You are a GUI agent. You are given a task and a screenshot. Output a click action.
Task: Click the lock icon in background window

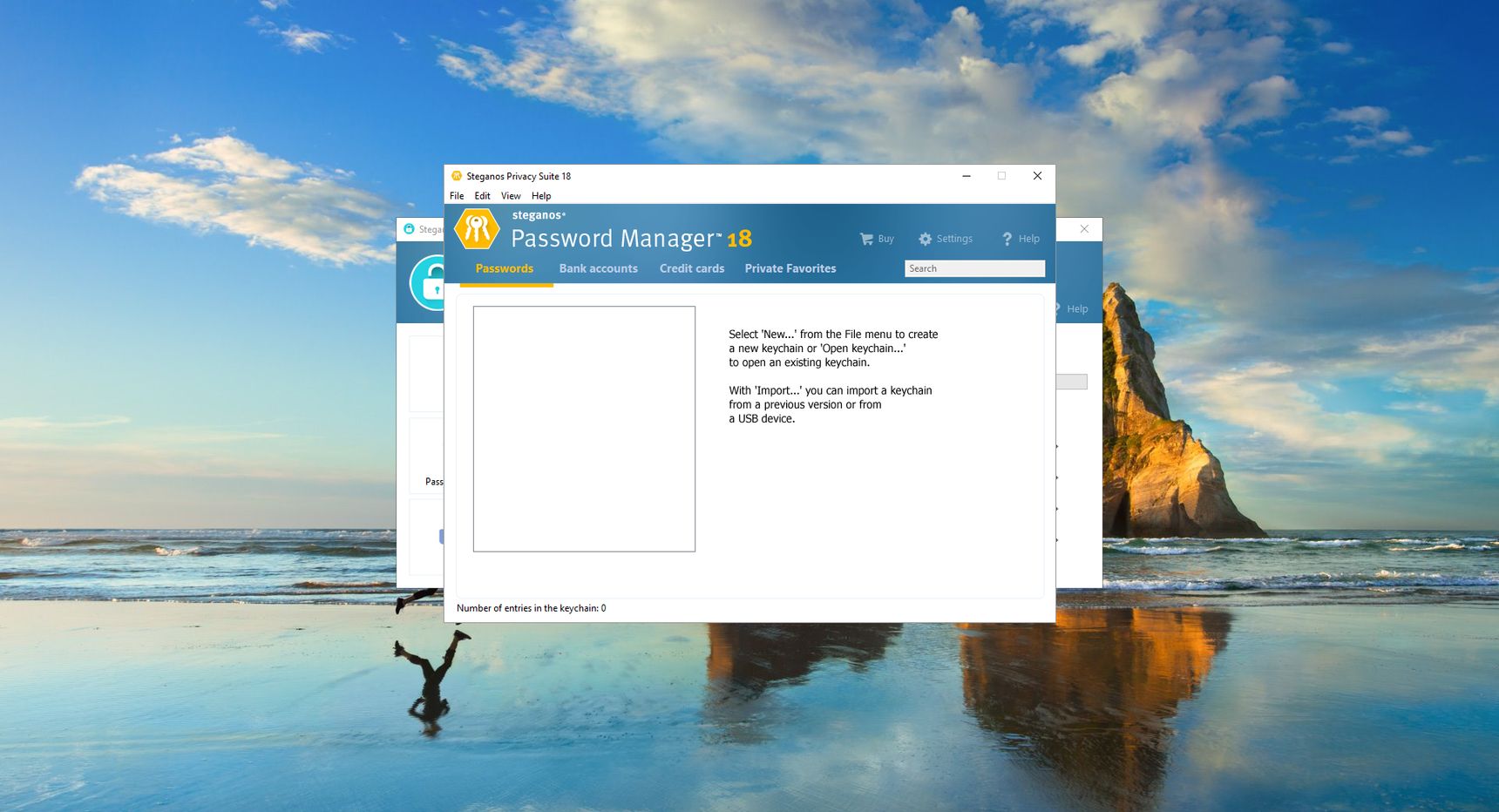pyautogui.click(x=428, y=283)
